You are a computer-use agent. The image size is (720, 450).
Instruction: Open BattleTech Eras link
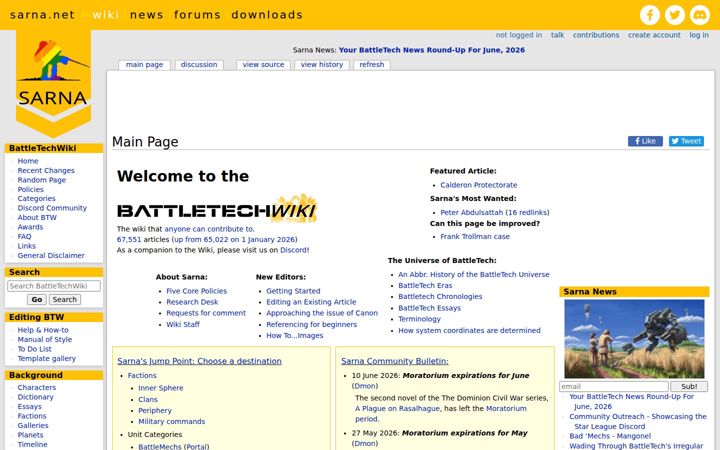pyautogui.click(x=425, y=286)
